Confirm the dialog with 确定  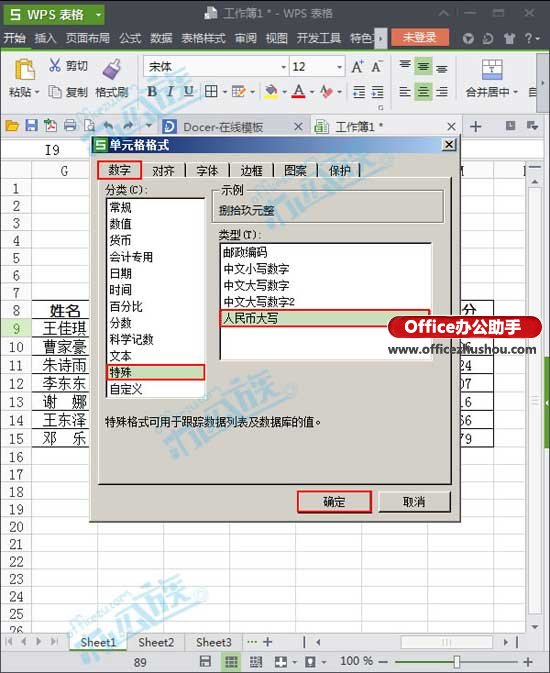coord(334,502)
